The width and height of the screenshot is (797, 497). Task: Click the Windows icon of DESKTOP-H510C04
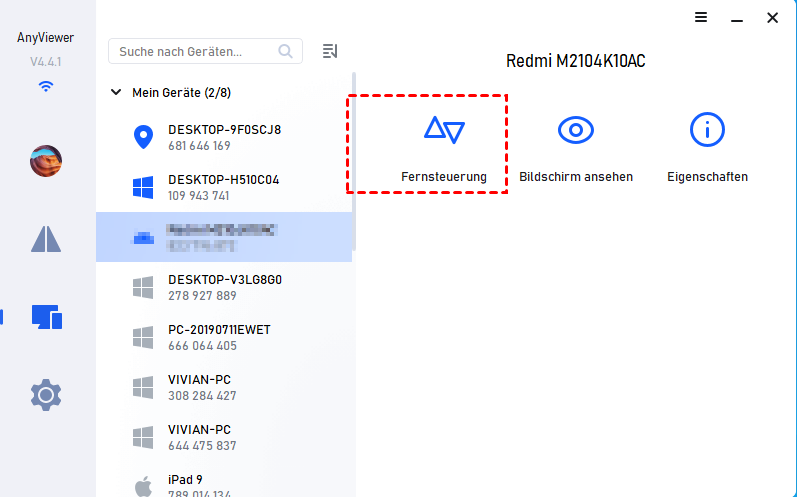[x=143, y=188]
